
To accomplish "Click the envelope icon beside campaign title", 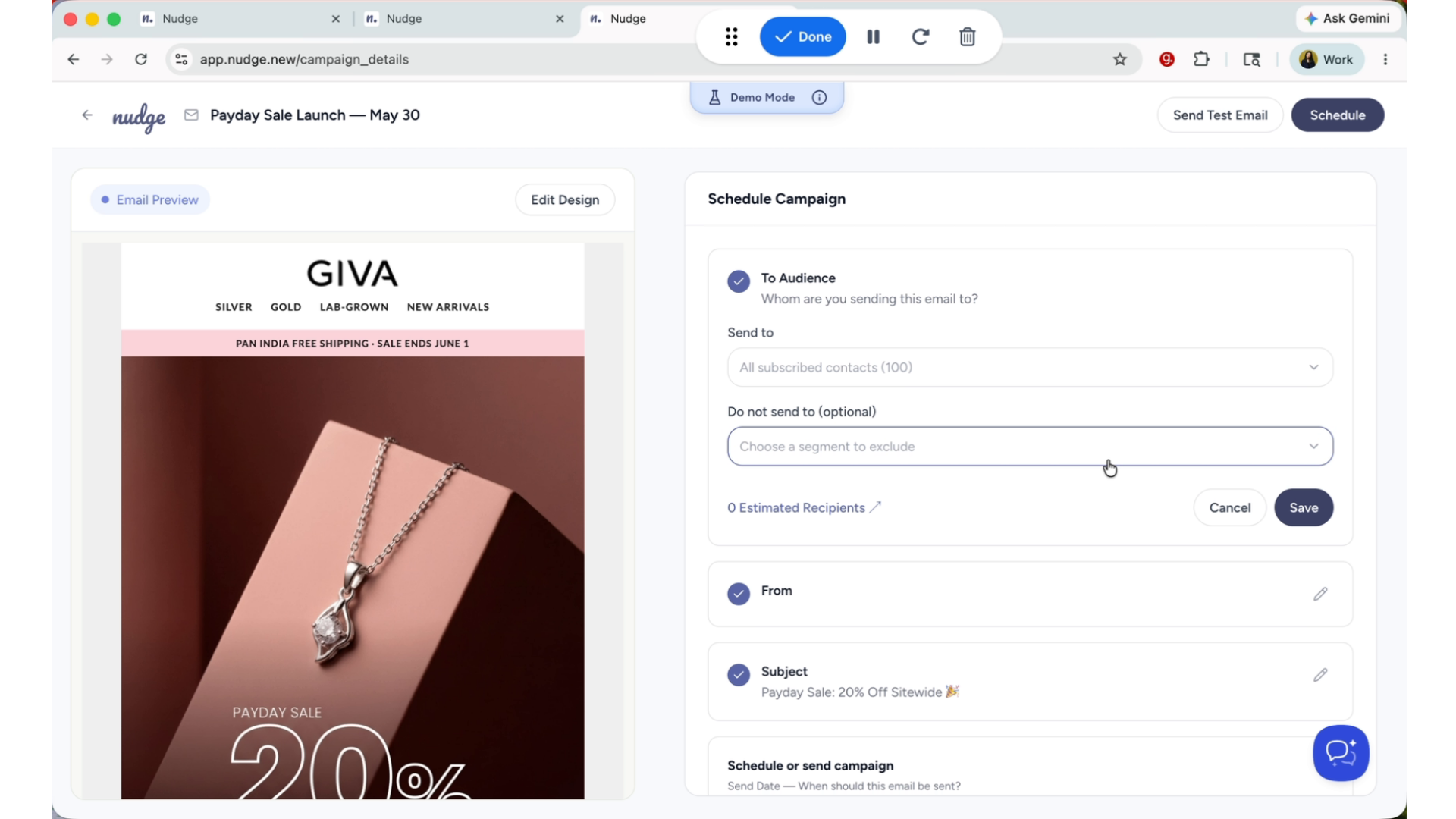I will [x=191, y=115].
